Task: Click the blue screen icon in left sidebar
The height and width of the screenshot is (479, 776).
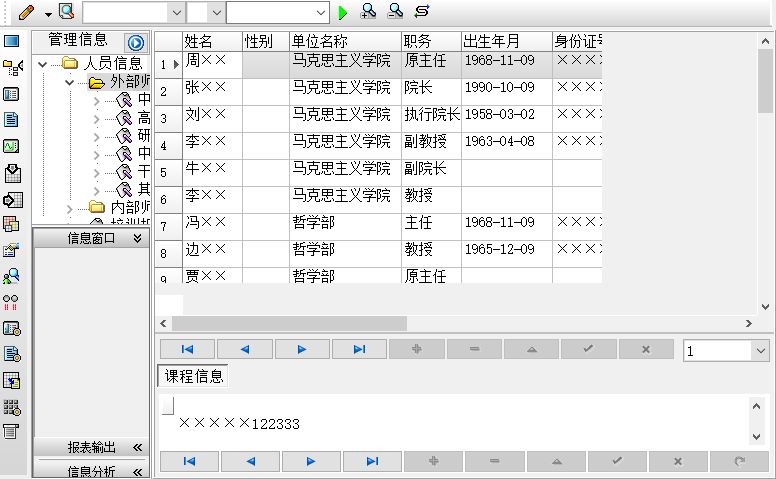Action: (x=11, y=41)
